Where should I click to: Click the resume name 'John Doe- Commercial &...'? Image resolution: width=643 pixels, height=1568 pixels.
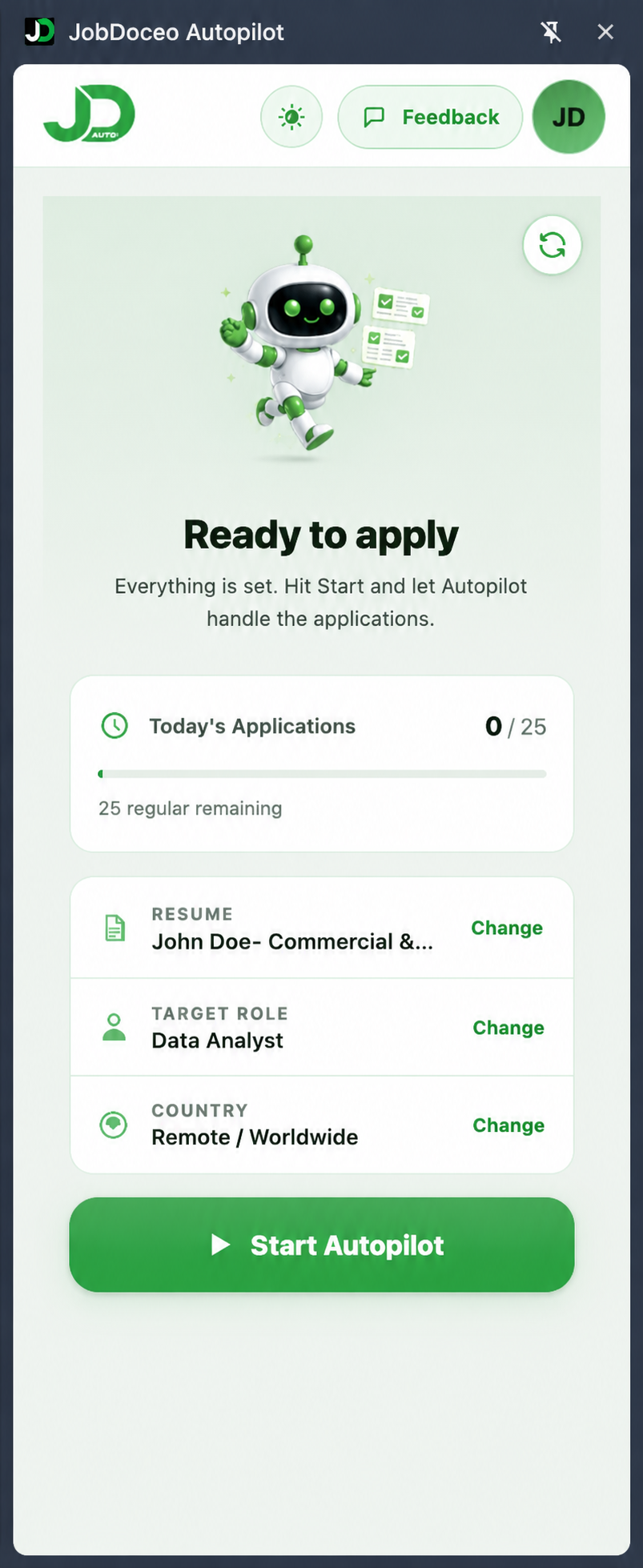[292, 941]
